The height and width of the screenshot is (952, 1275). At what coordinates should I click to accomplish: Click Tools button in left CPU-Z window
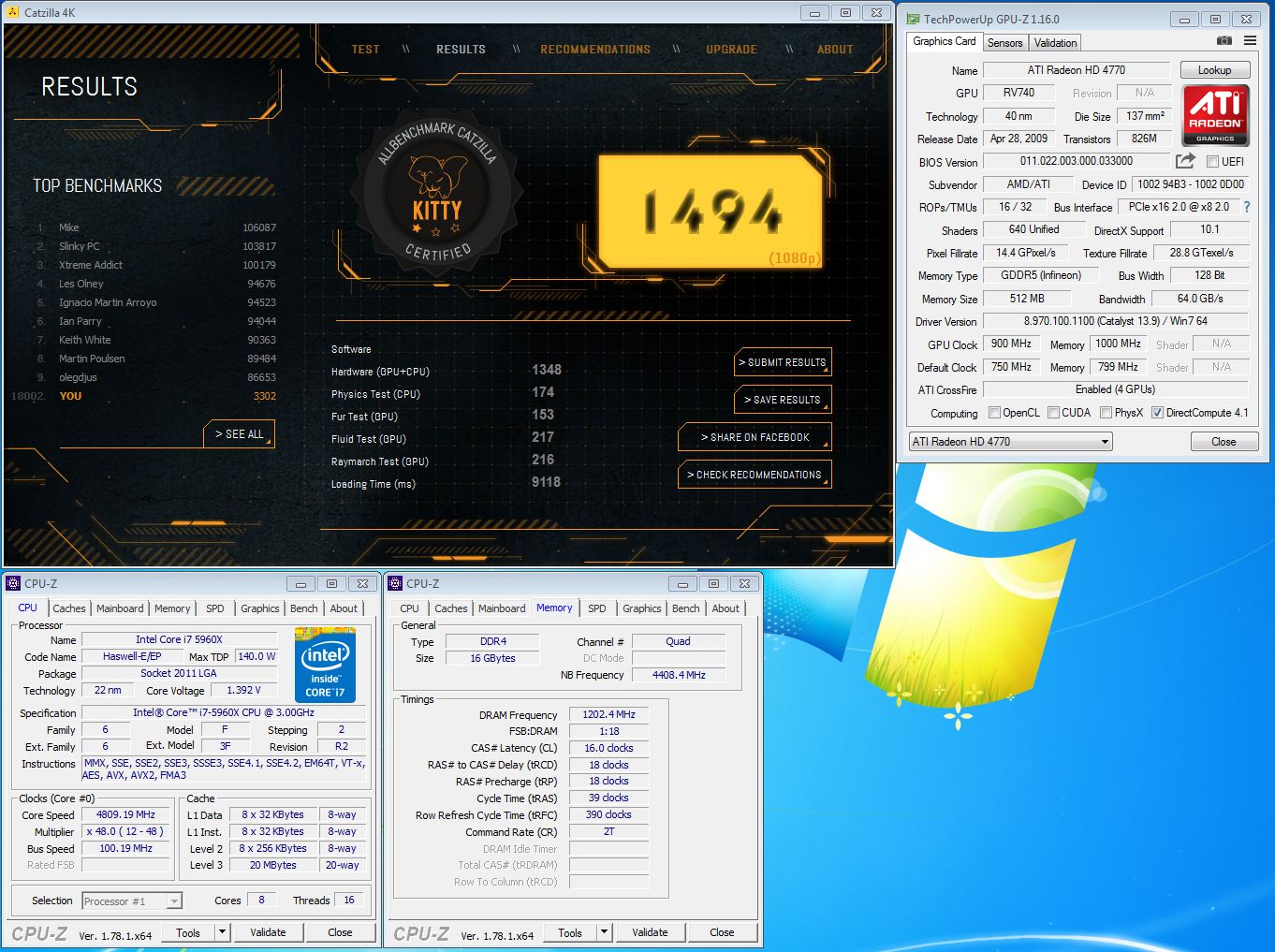(x=188, y=932)
